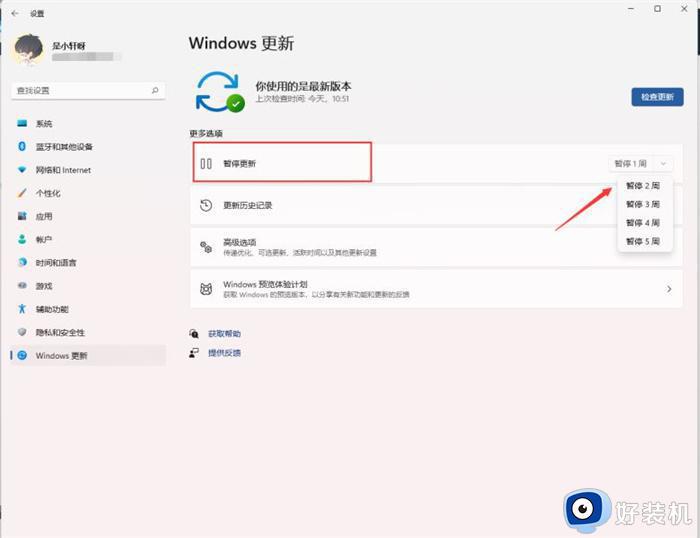Click the 获取帮助 help icon
The height and width of the screenshot is (538, 700).
tap(194, 334)
